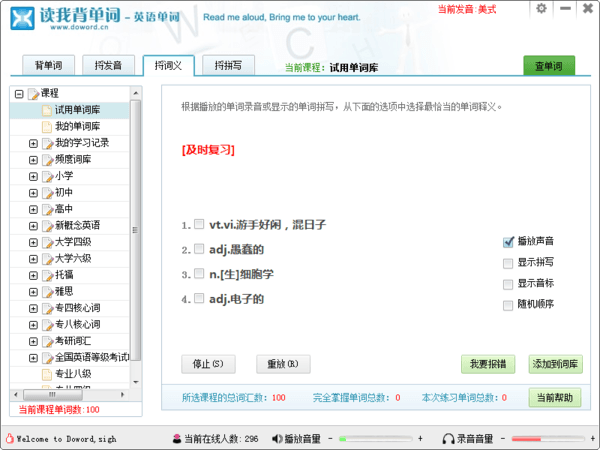Uncheck the 播放声音 checkbox
The image size is (600, 450).
click(x=509, y=241)
